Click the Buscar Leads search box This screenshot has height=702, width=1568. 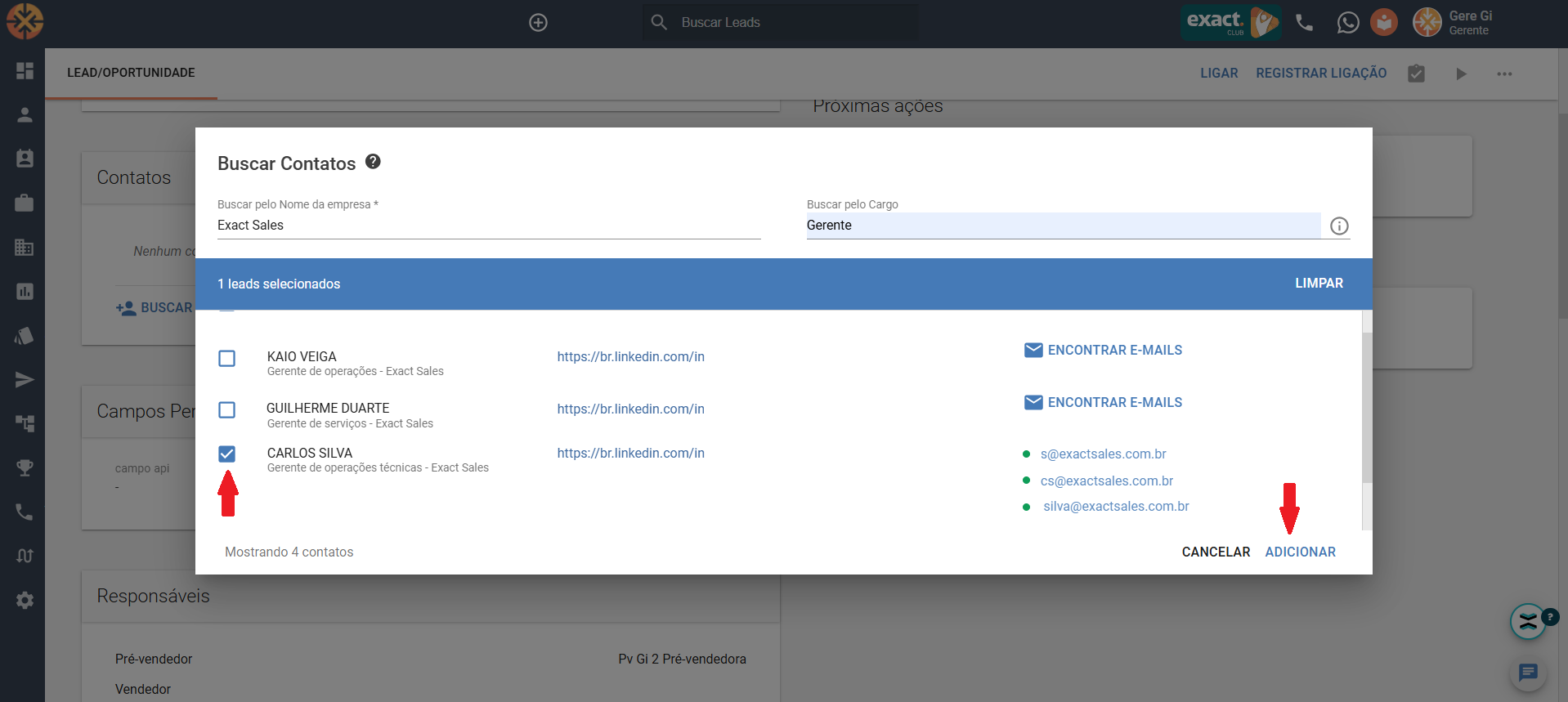pos(780,22)
